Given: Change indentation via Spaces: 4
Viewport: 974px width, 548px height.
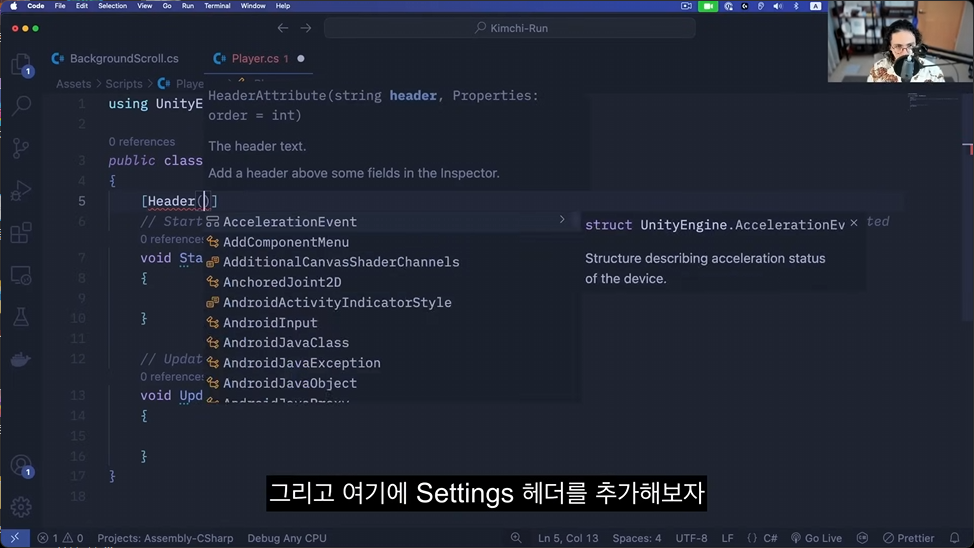Looking at the screenshot, I should [x=637, y=538].
